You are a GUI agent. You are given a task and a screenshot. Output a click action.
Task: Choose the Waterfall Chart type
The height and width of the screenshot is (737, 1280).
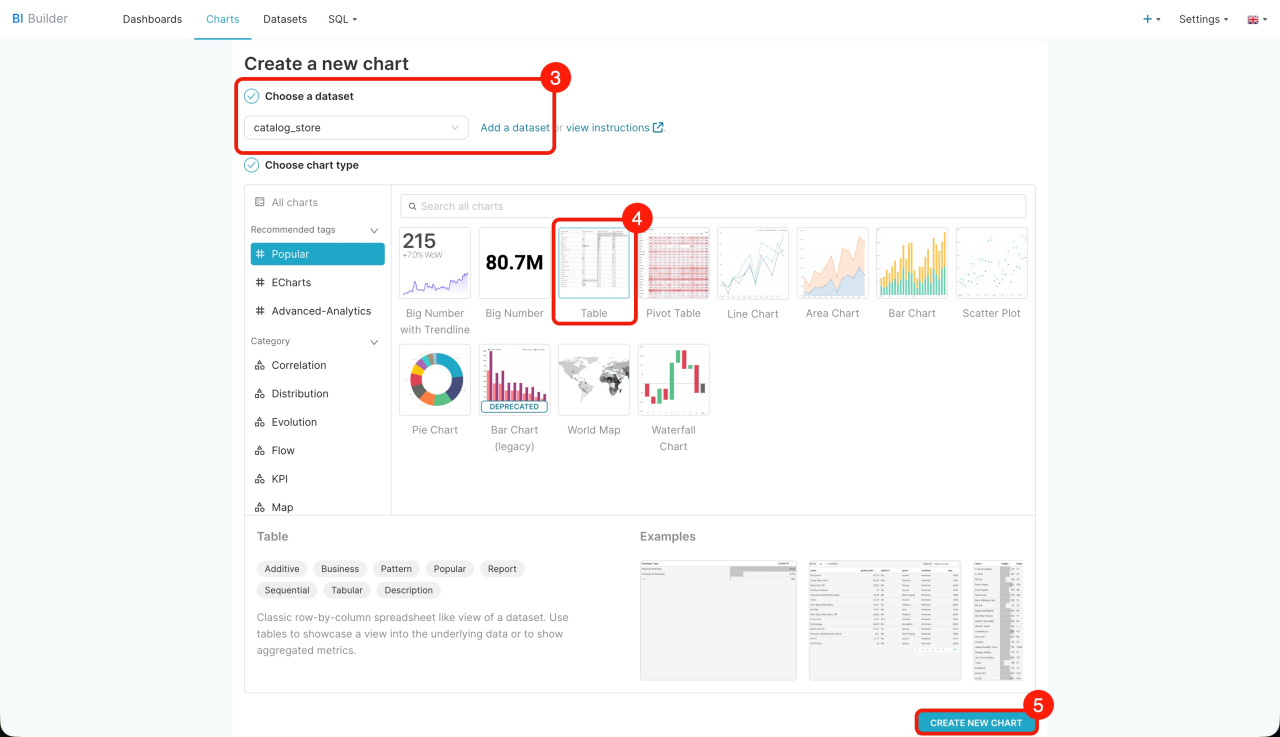[673, 380]
